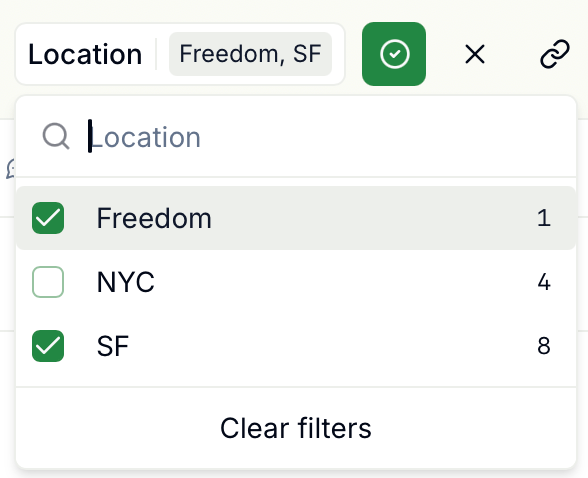Image resolution: width=588 pixels, height=478 pixels.
Task: Uncheck the Freedom checkbox
Action: [48, 218]
